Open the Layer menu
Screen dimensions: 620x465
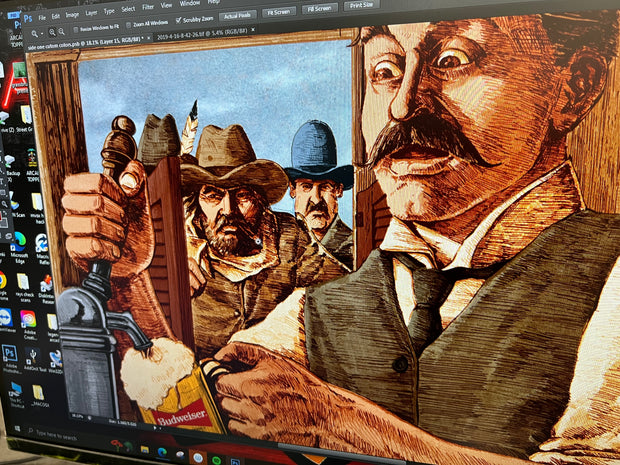coord(91,13)
